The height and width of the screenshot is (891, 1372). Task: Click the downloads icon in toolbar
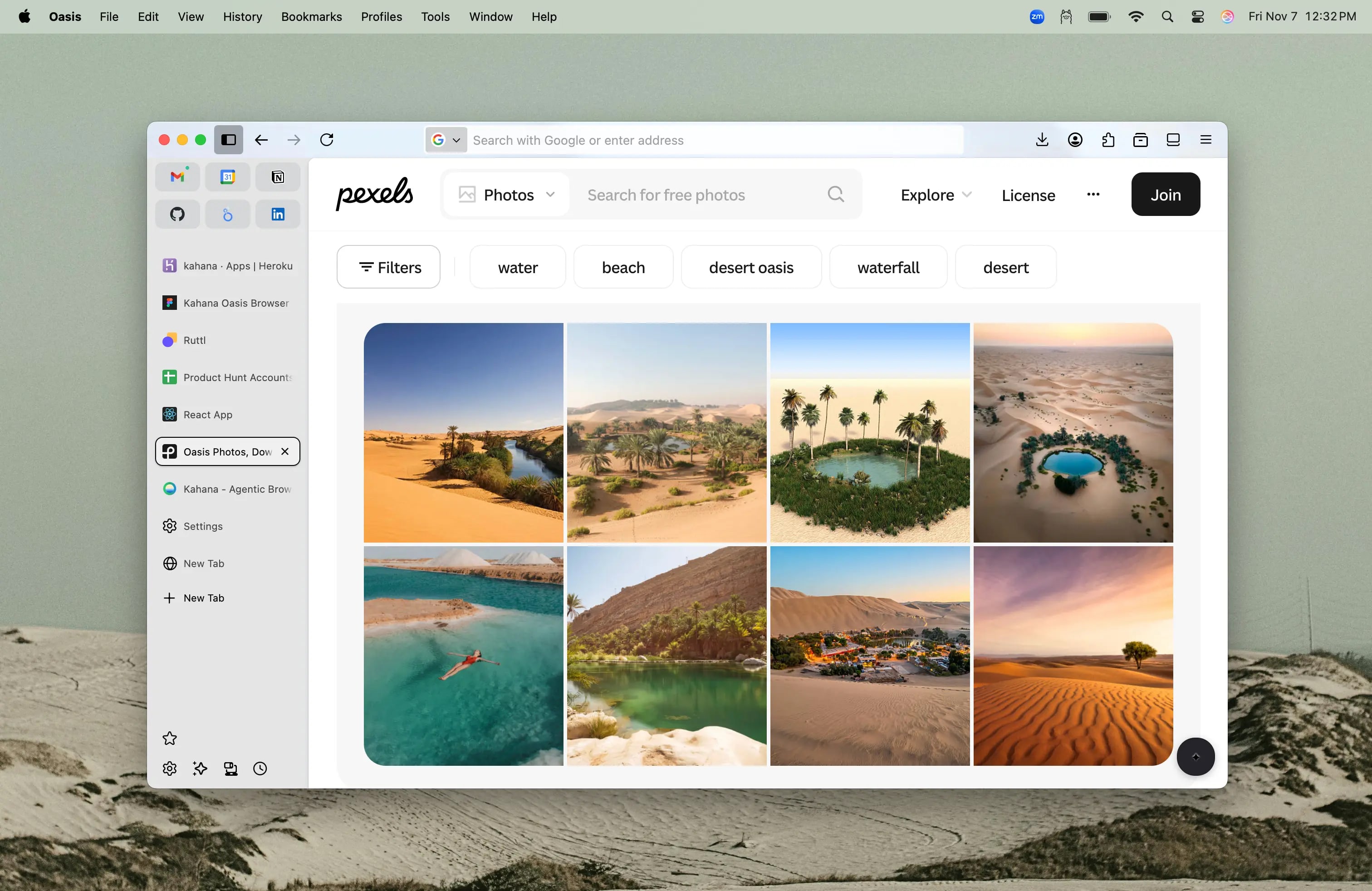click(x=1042, y=139)
